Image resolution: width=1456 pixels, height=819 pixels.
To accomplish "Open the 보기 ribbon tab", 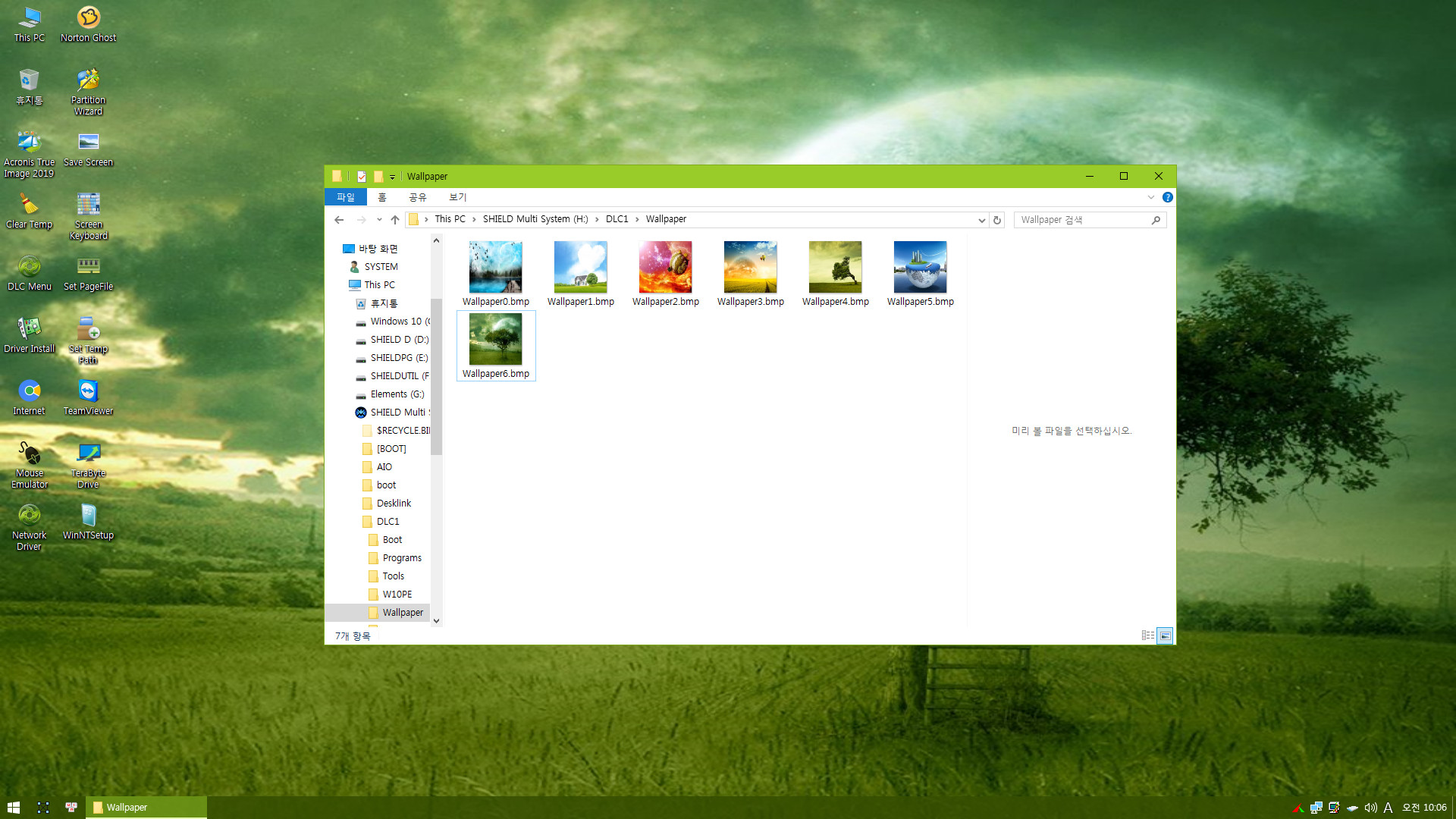I will pyautogui.click(x=458, y=197).
